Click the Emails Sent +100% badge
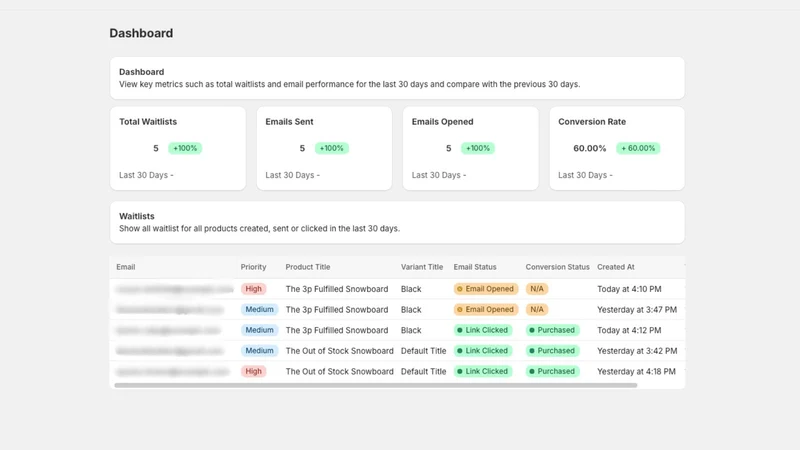Image resolution: width=800 pixels, height=450 pixels. coord(331,148)
